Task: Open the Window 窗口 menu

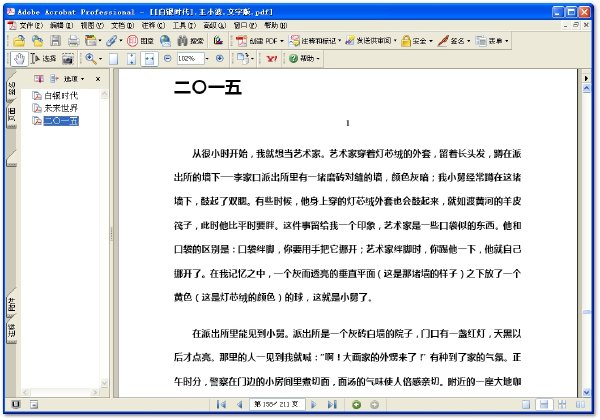Action: (245, 26)
